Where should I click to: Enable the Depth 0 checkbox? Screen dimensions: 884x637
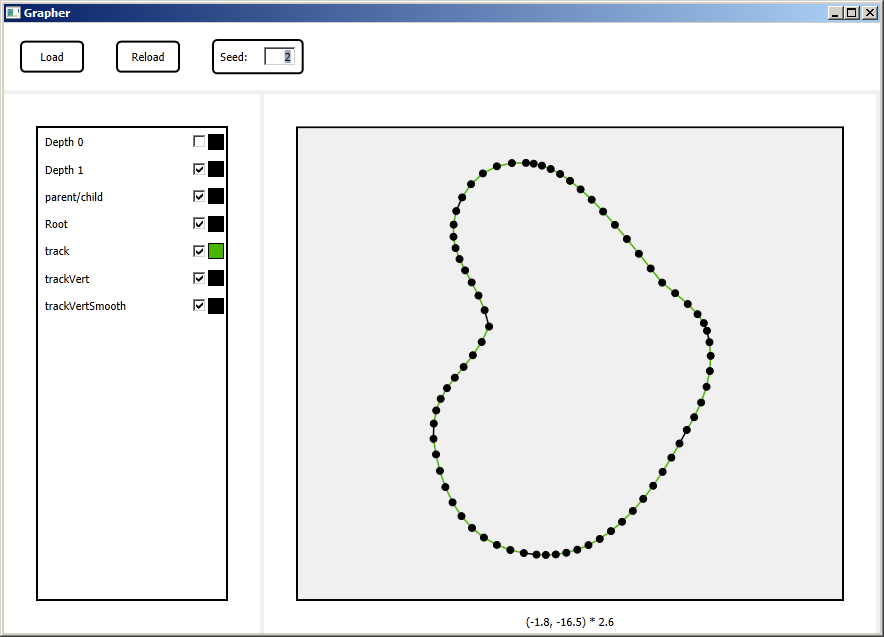tap(199, 142)
